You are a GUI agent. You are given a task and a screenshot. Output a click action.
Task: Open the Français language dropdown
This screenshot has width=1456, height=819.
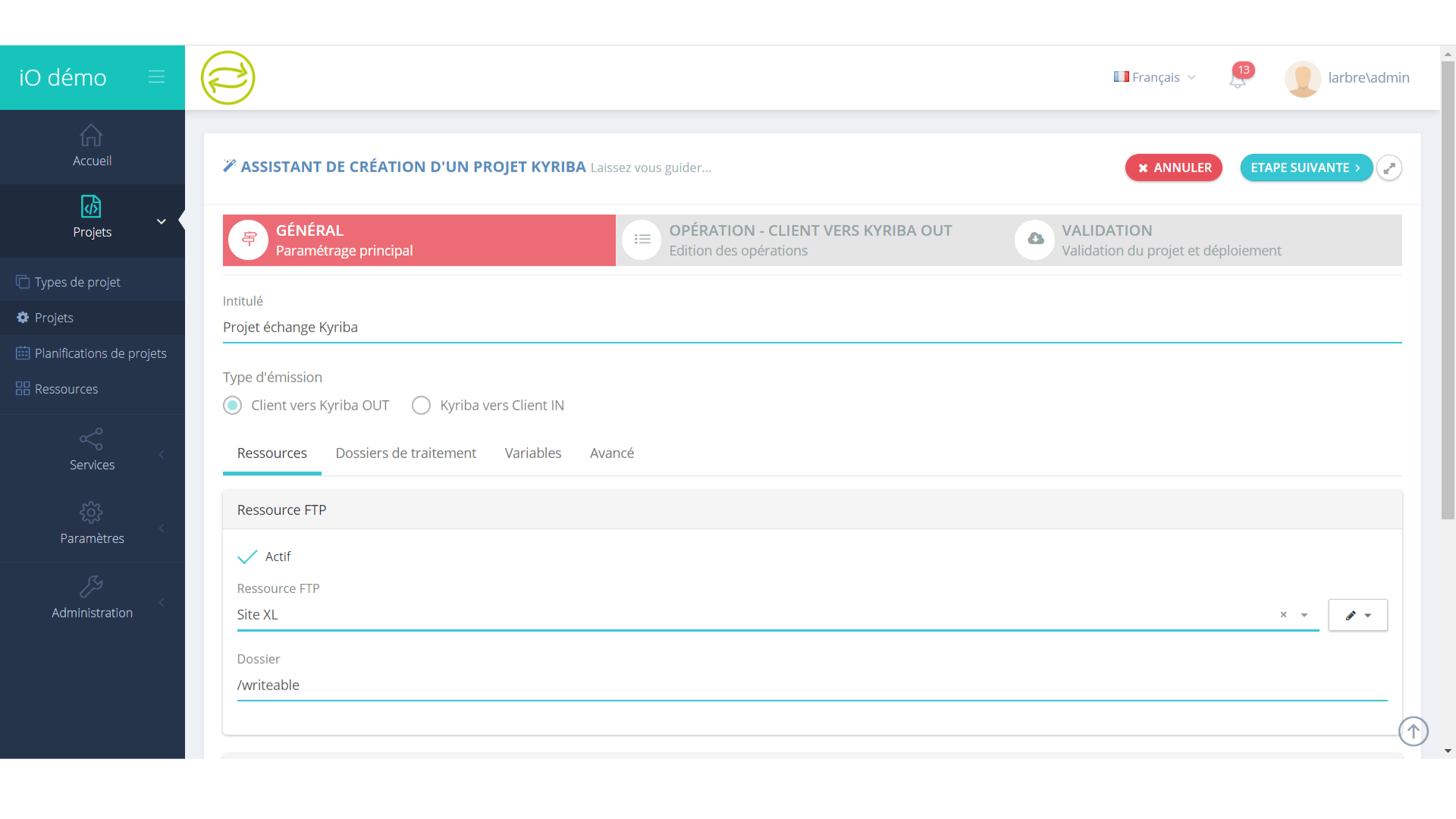(x=1154, y=77)
